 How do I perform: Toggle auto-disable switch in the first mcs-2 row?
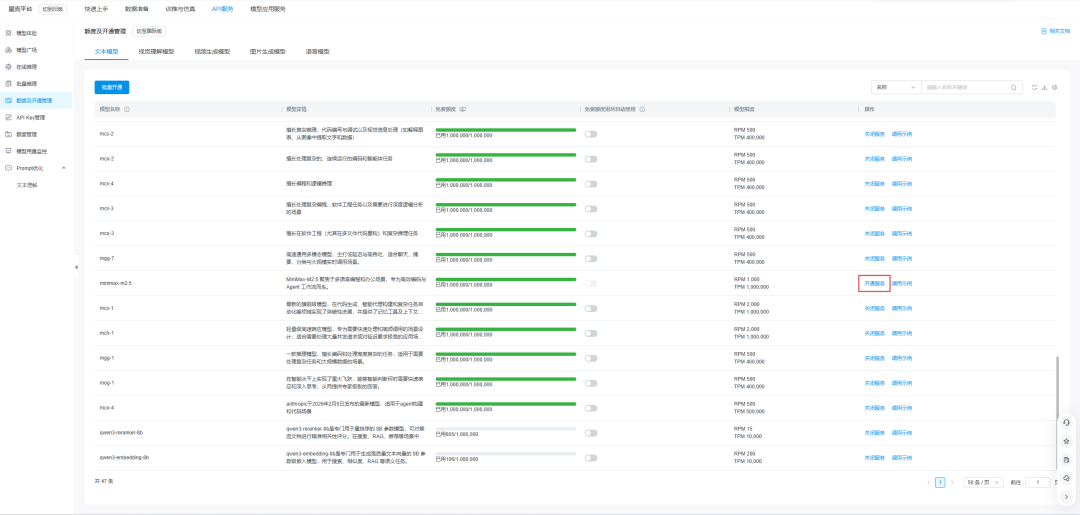[x=591, y=134]
